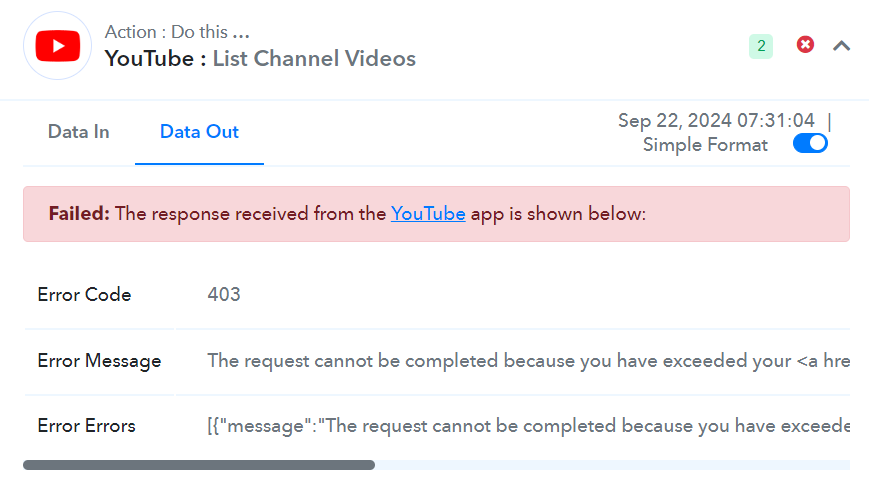Click the YouTube app logo icon
This screenshot has width=869, height=489.
[58, 45]
